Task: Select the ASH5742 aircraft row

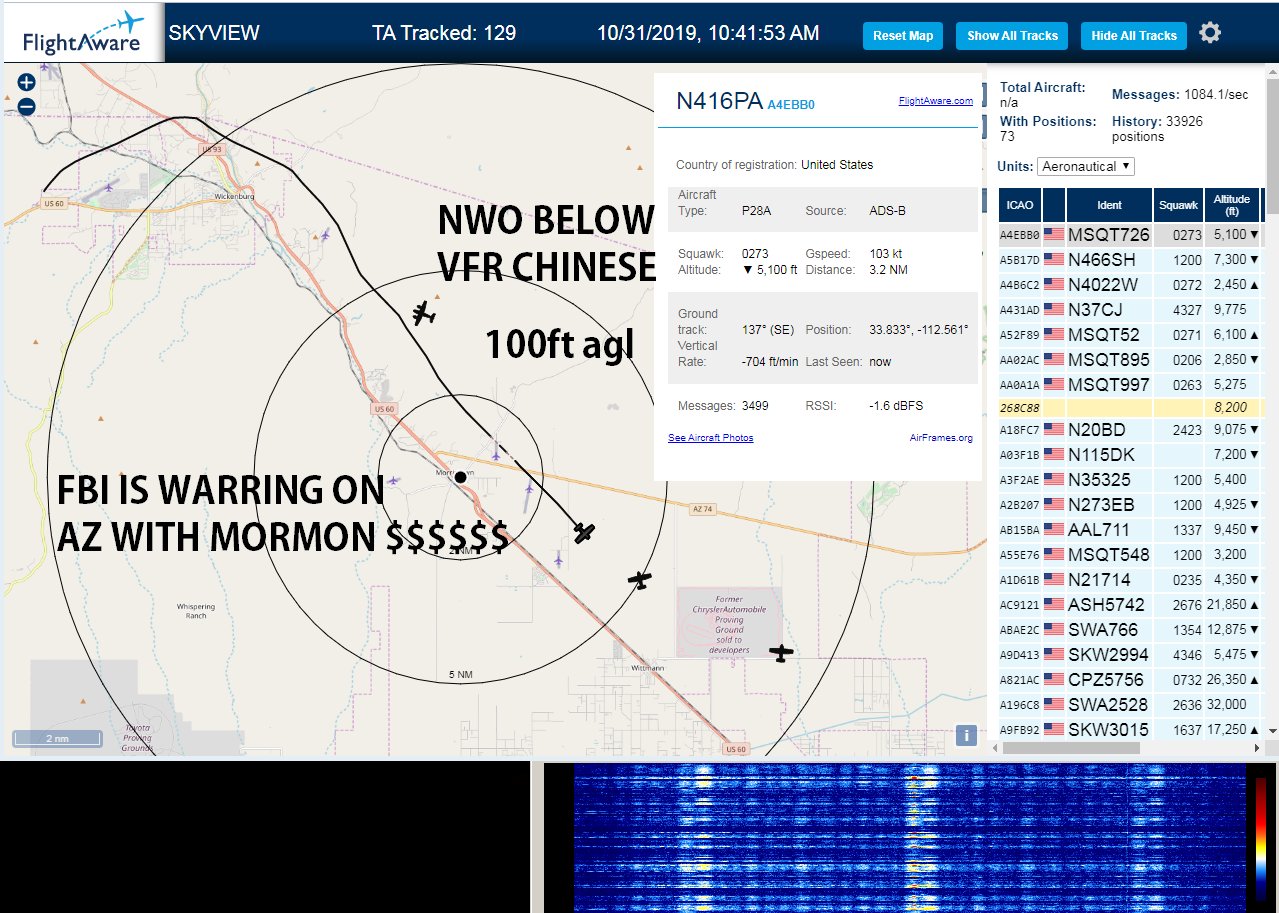Action: tap(1130, 604)
